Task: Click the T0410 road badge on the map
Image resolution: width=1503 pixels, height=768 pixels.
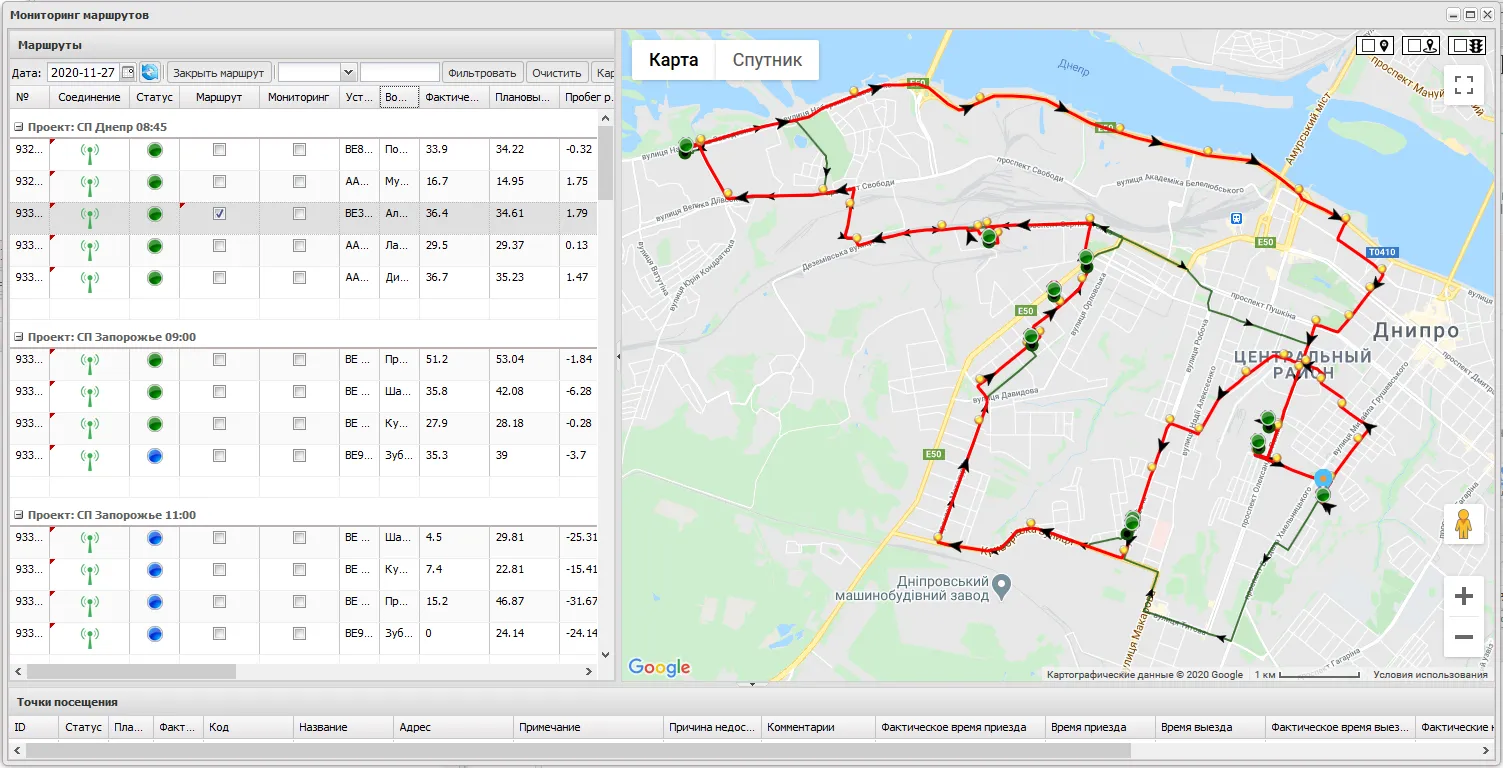Action: 1381,252
